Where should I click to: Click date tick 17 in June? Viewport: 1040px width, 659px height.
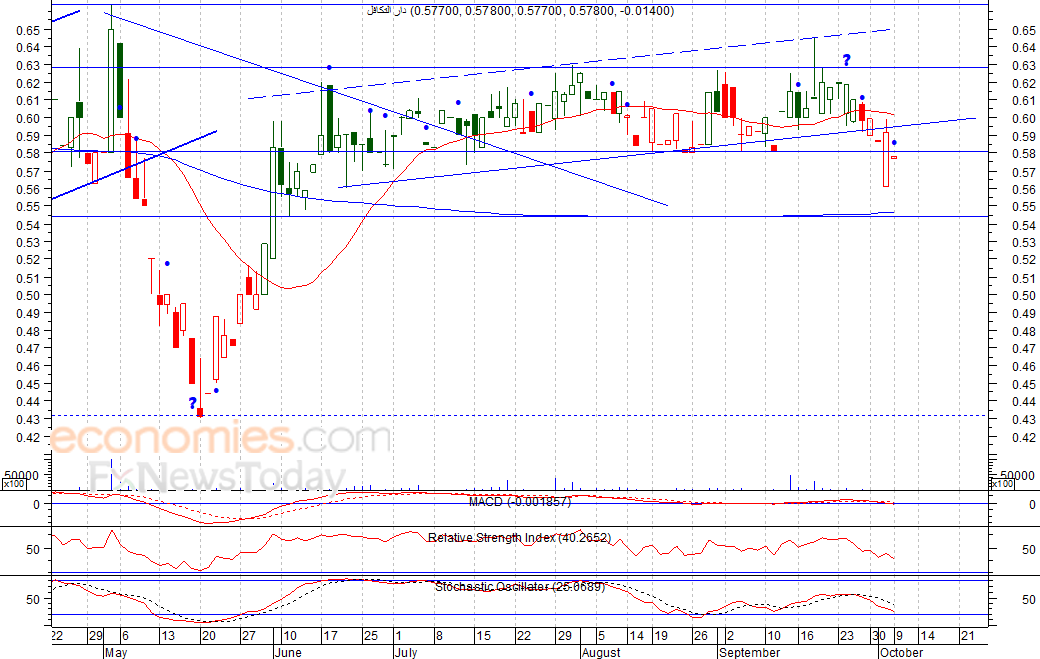(330, 636)
